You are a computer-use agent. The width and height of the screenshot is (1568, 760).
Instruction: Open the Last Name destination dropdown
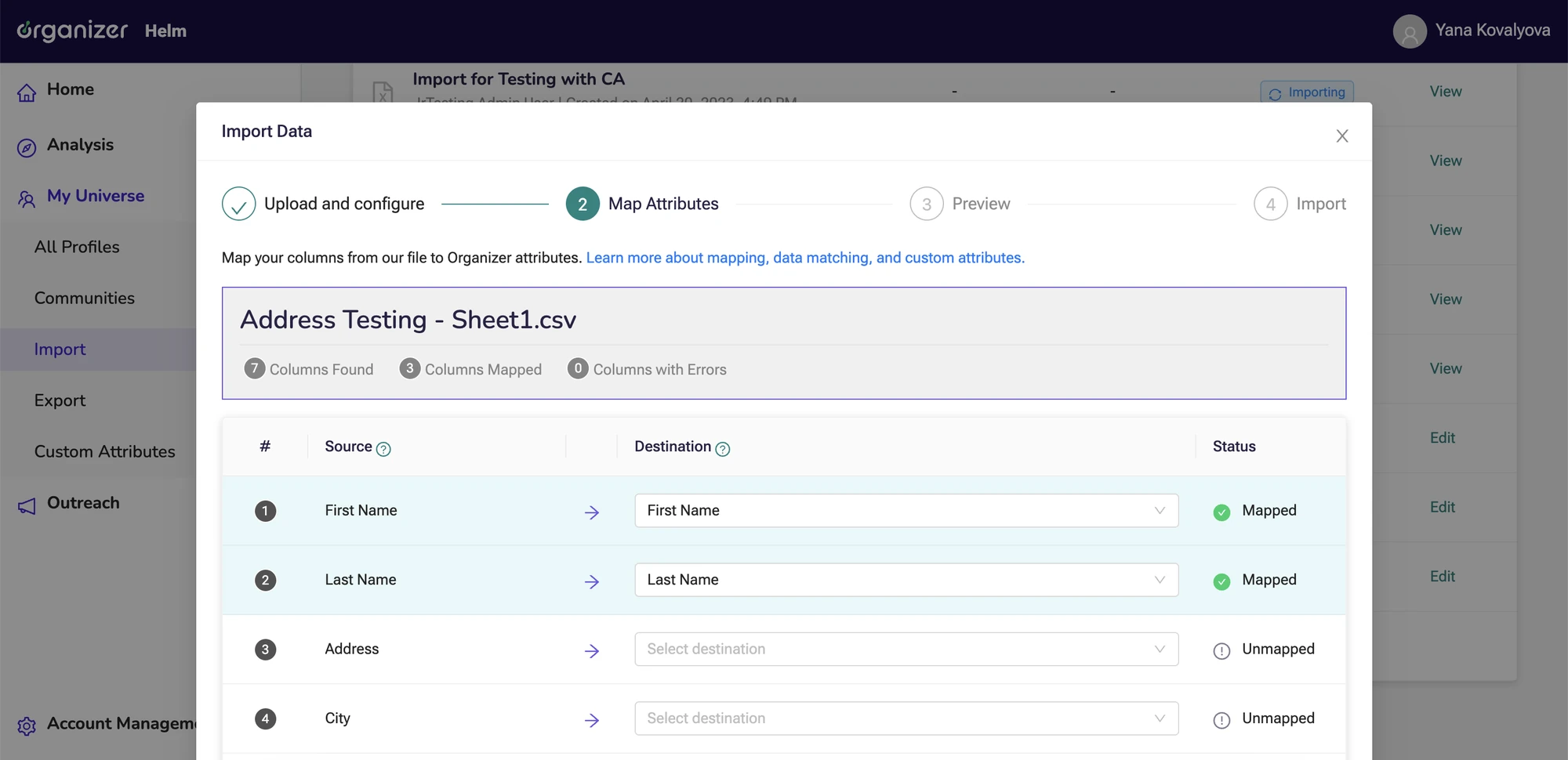906,580
